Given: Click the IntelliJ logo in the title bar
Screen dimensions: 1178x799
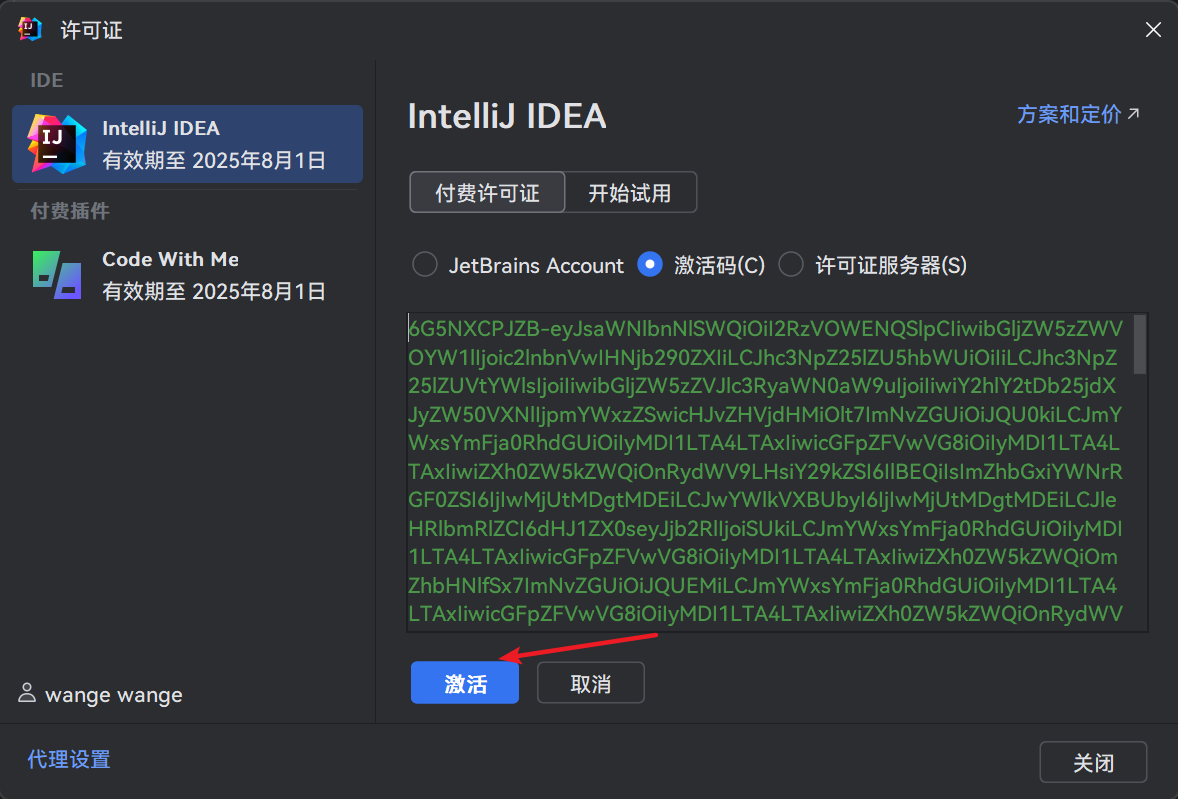Looking at the screenshot, I should (30, 30).
